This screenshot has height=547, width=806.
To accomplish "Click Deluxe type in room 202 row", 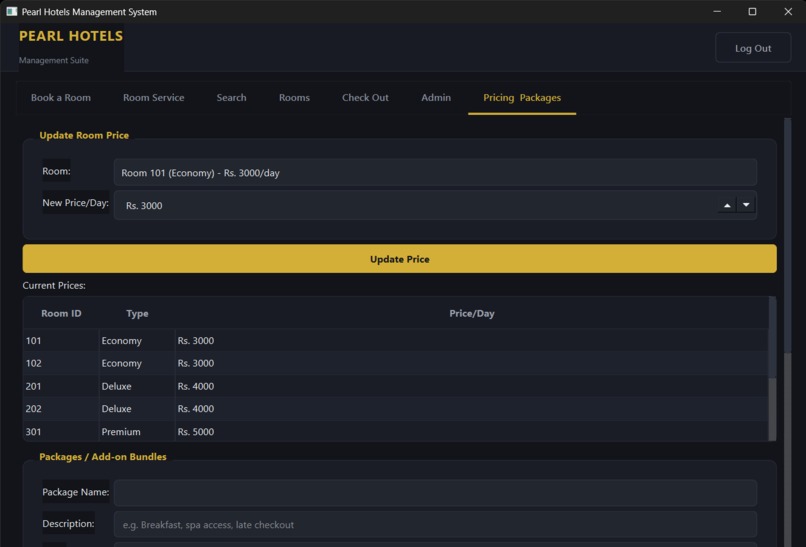I will (x=137, y=409).
